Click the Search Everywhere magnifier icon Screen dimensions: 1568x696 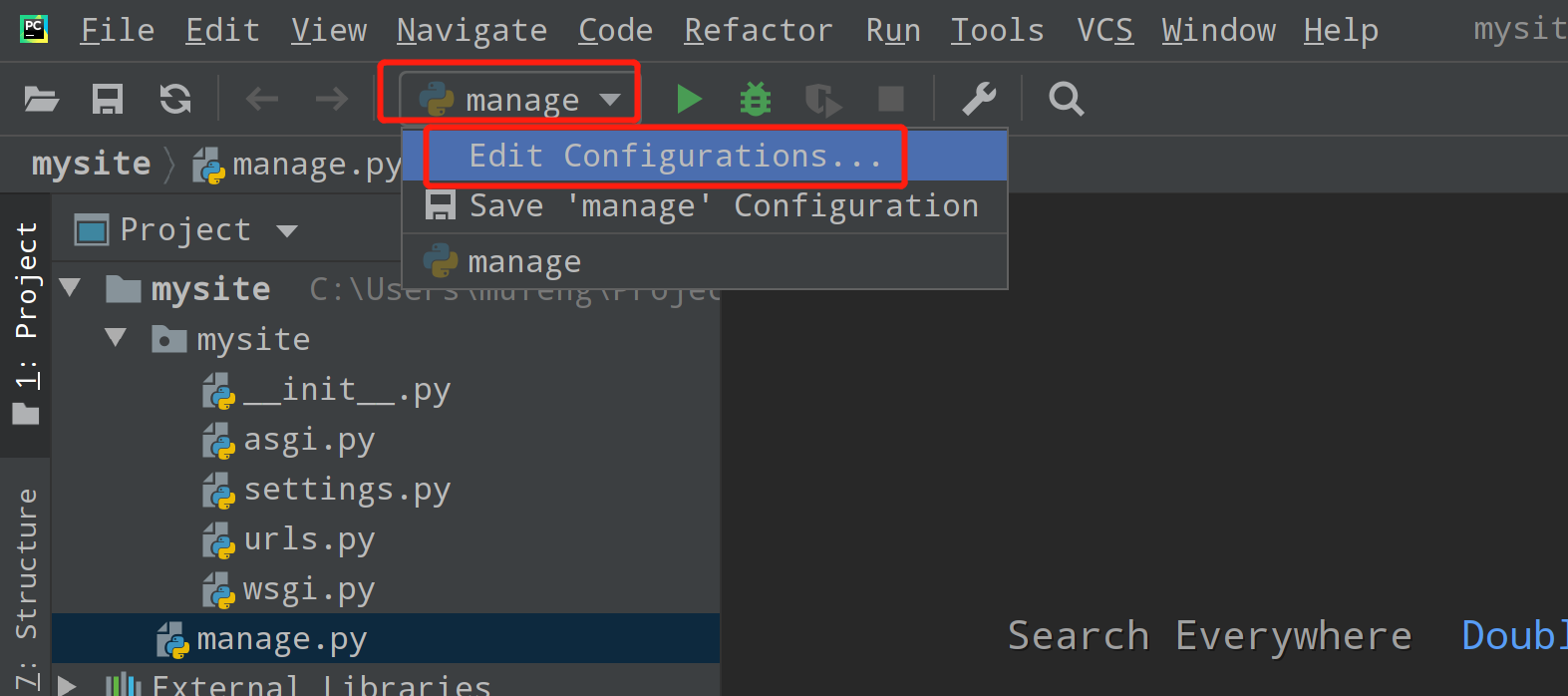point(1066,99)
